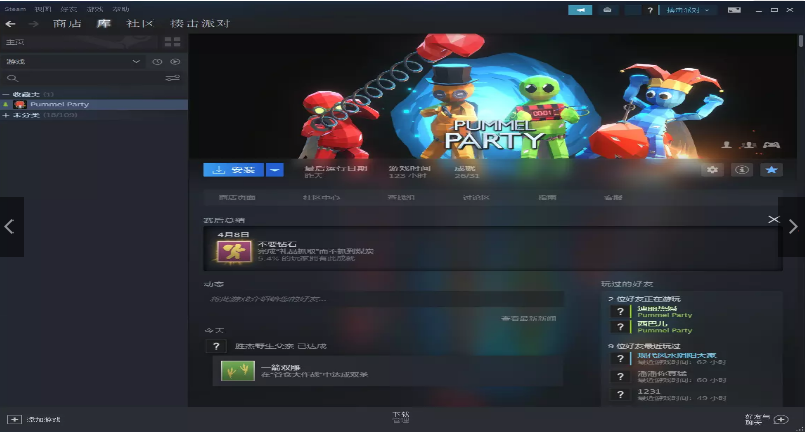Open the advanced filter sliders icon
Viewport: 805px width, 432px height.
(x=172, y=78)
